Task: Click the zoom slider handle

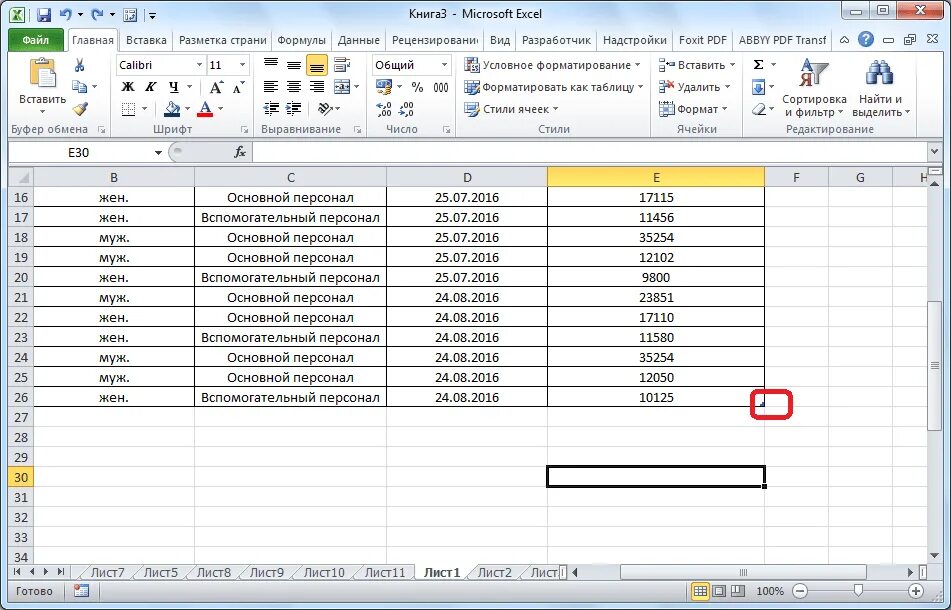Action: (x=858, y=591)
